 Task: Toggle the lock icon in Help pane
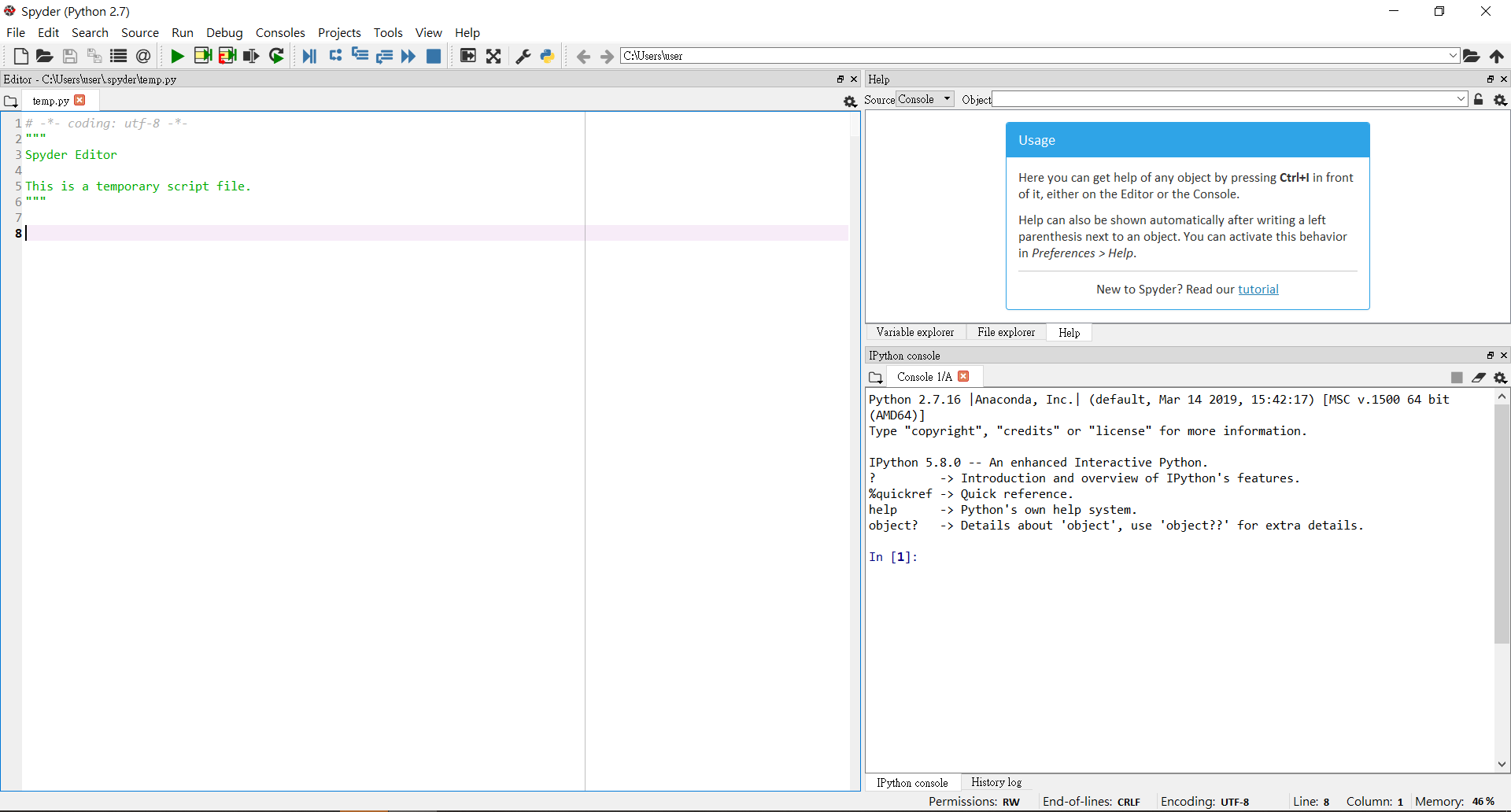point(1479,99)
